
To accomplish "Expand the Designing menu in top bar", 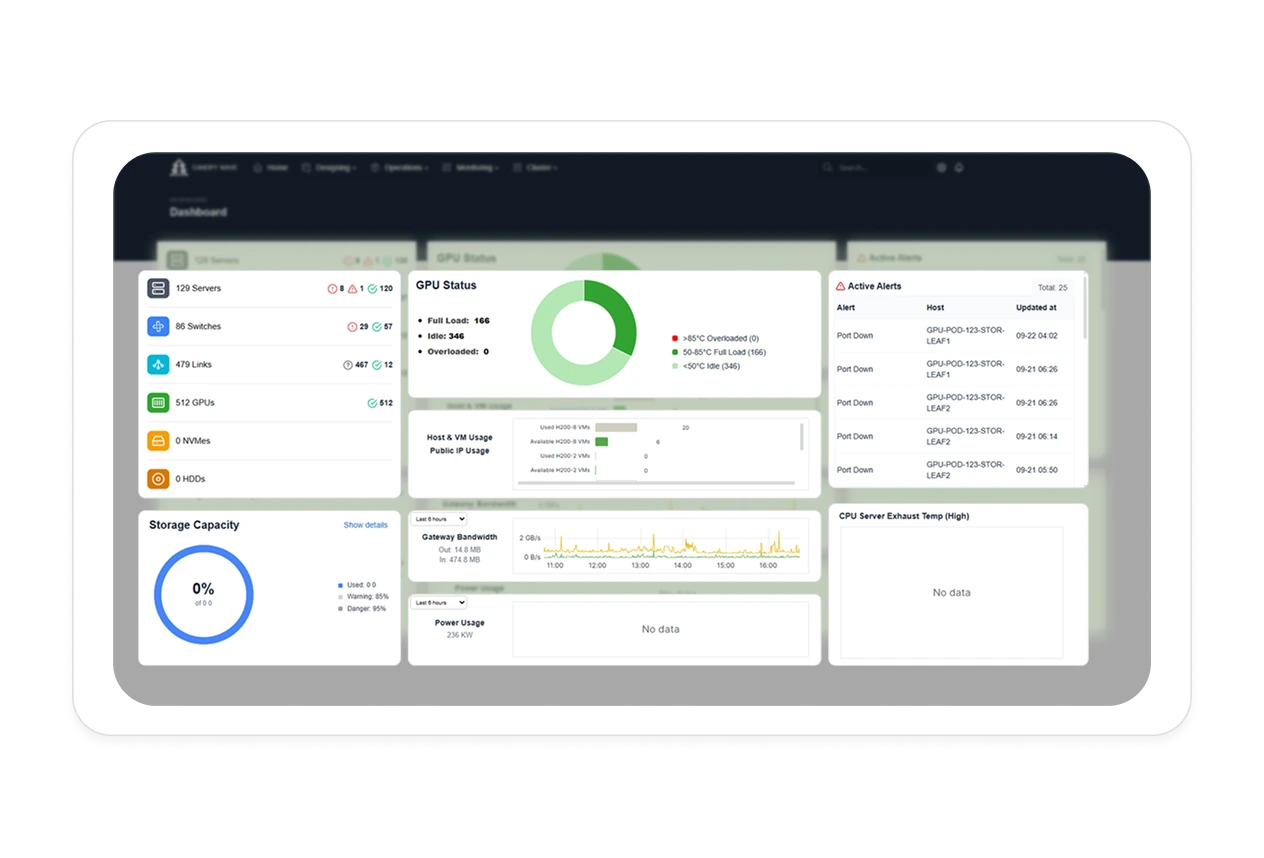I will [329, 168].
